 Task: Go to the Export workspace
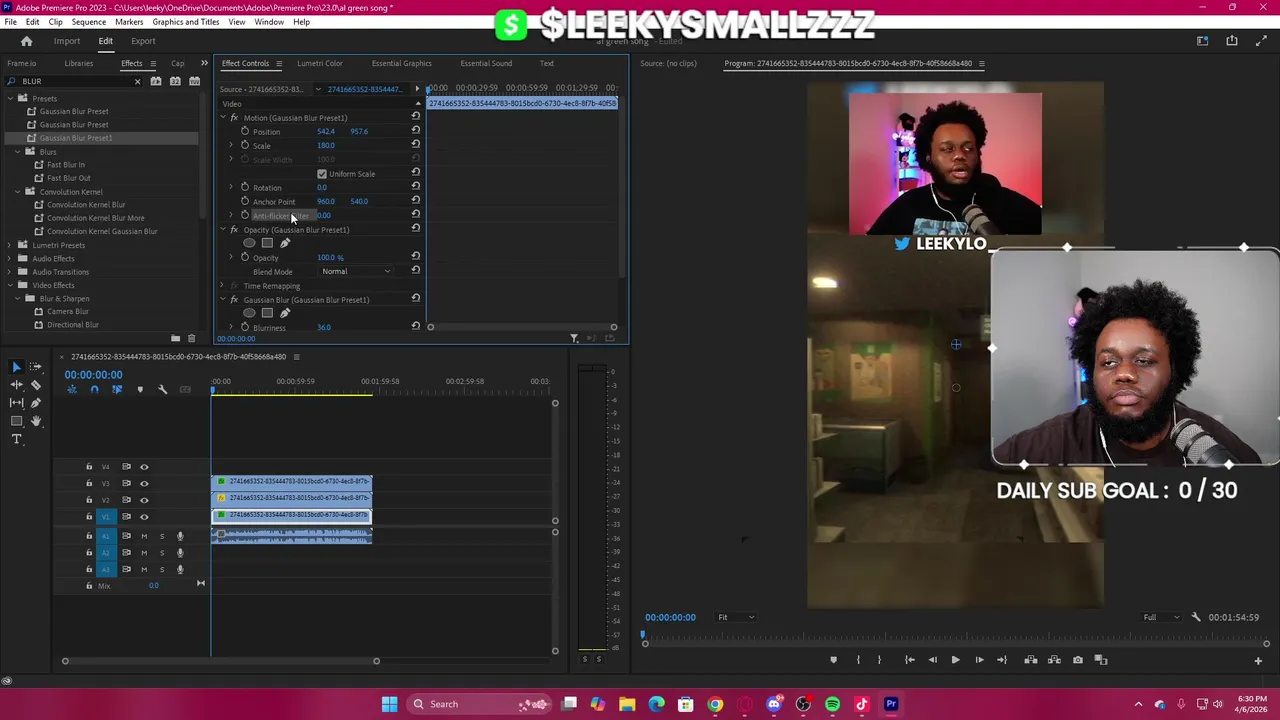point(143,41)
